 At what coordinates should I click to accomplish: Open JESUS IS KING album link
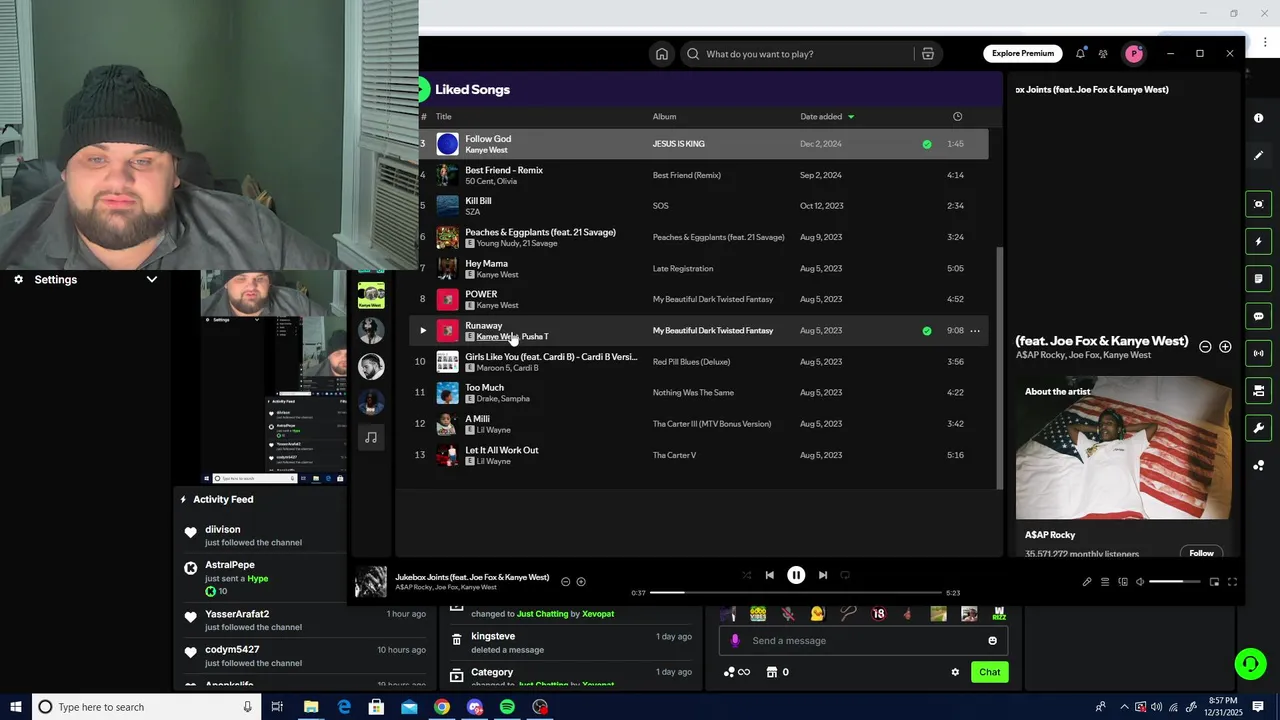point(679,144)
